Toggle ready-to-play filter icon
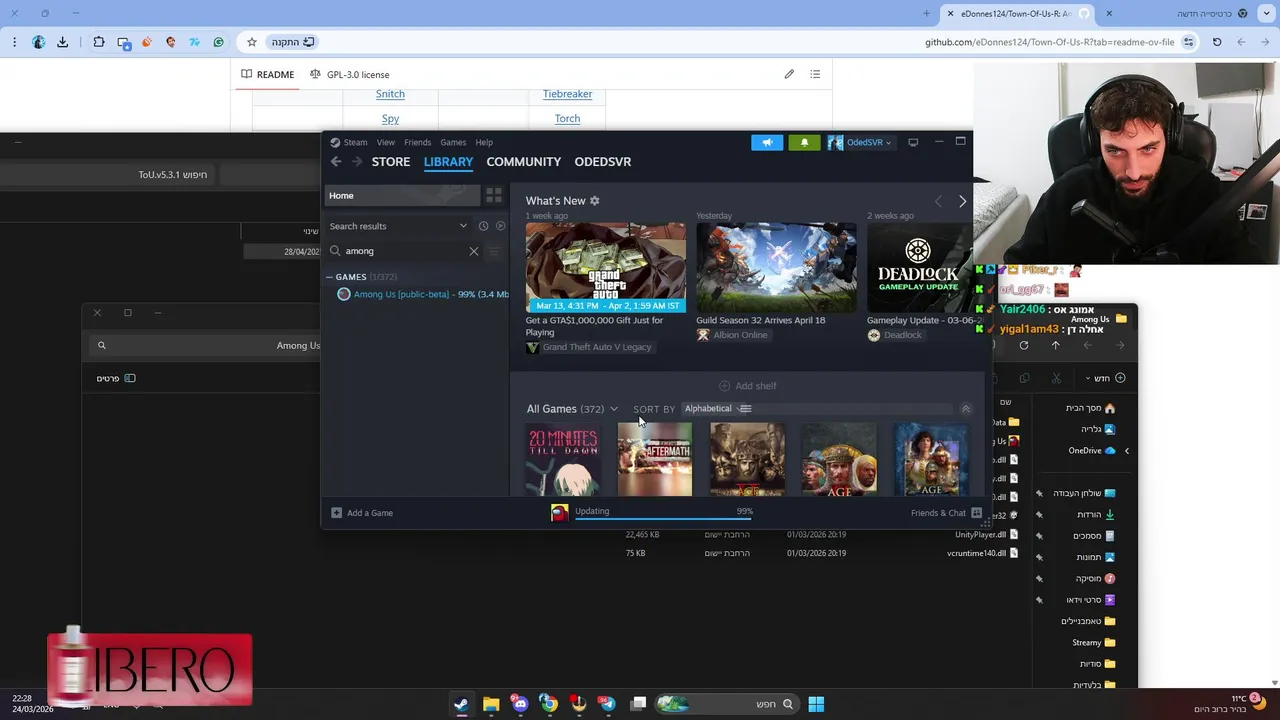The image size is (1280, 720). click(x=500, y=226)
